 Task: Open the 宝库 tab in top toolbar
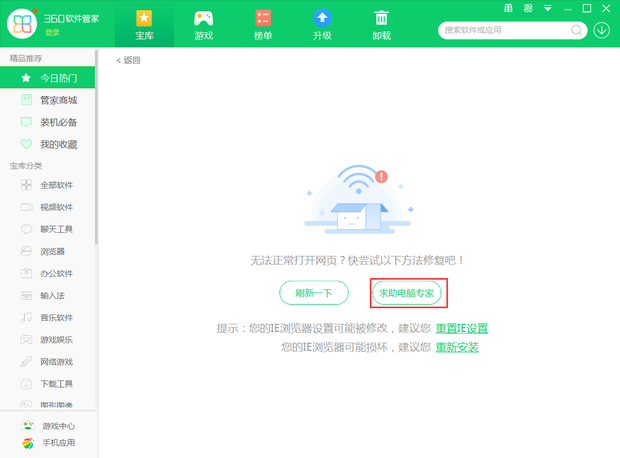coord(144,24)
